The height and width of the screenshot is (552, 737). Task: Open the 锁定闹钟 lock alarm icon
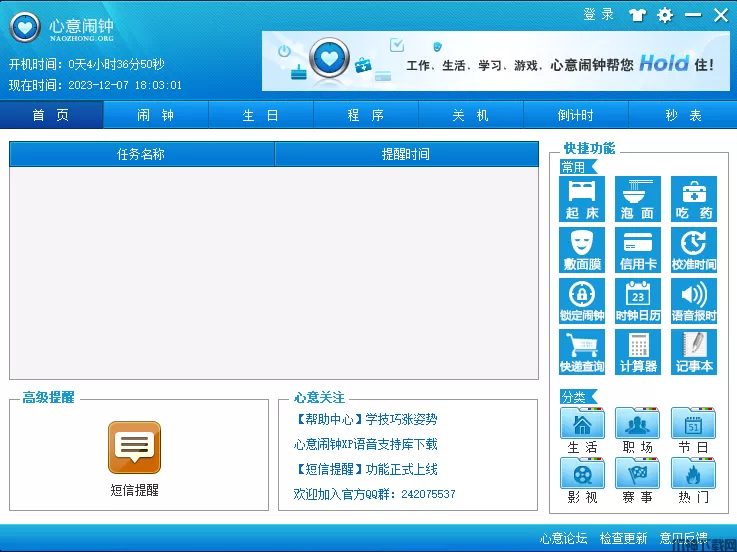coord(582,301)
